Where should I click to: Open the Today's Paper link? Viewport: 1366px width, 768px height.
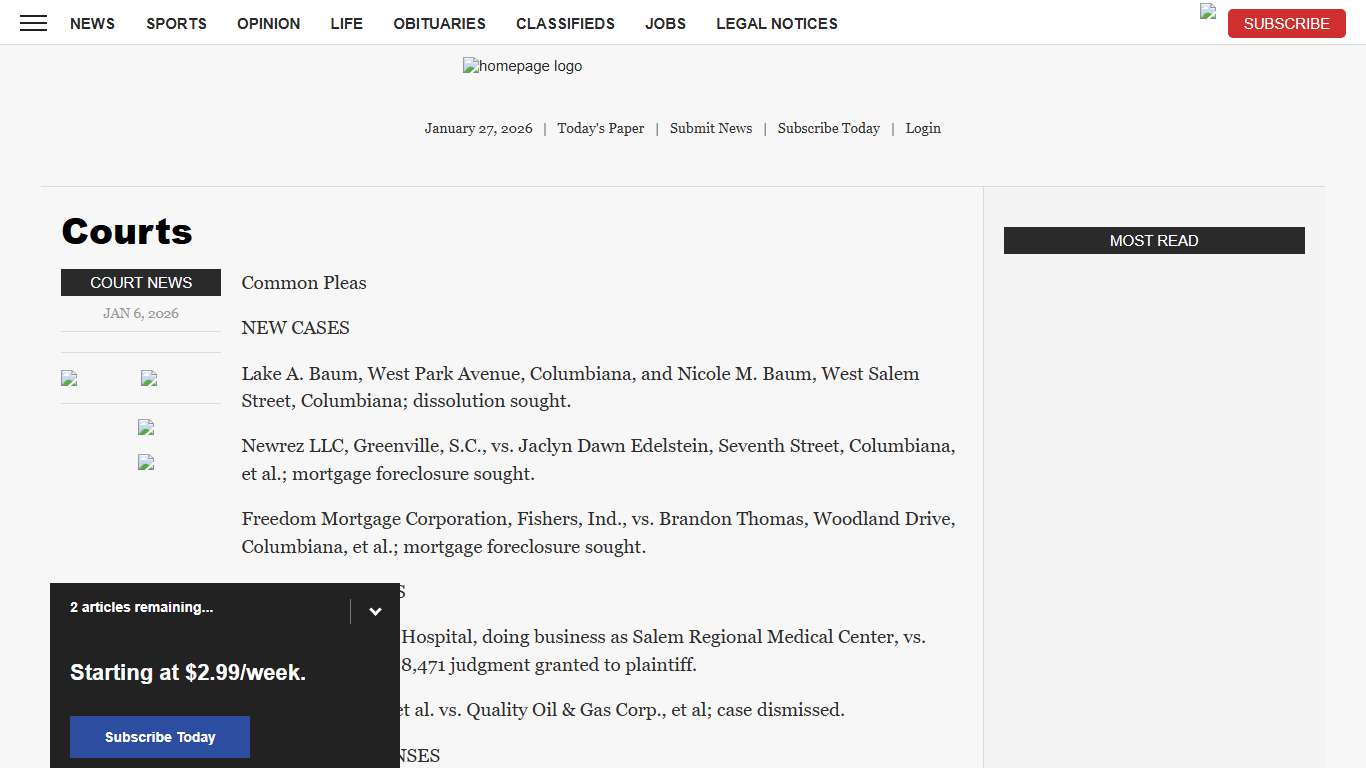[x=600, y=128]
